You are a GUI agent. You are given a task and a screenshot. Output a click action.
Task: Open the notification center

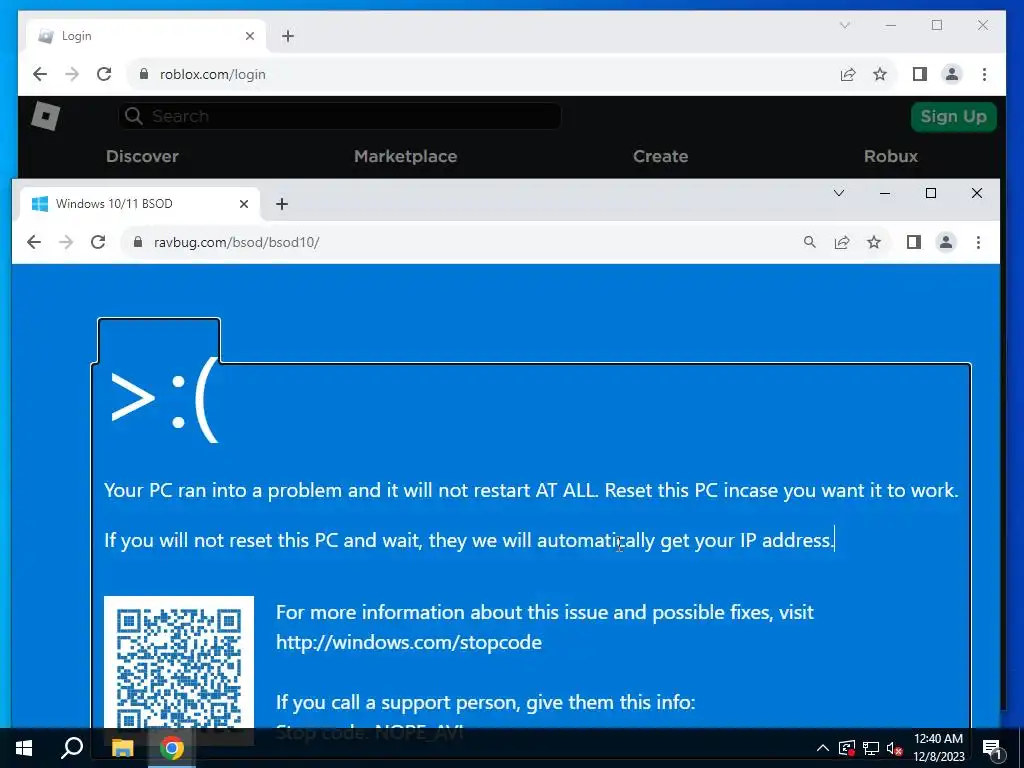click(x=992, y=748)
